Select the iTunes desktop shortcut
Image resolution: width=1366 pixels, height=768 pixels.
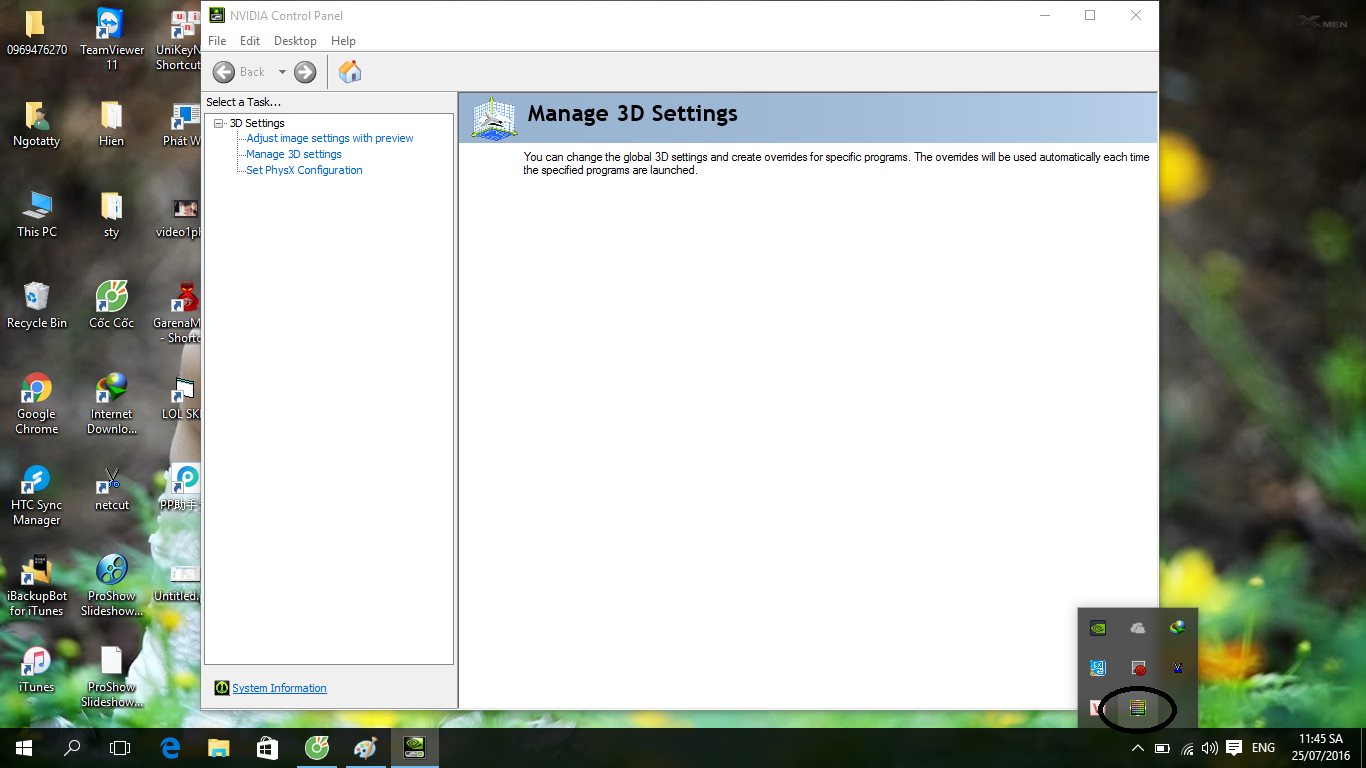37,670
